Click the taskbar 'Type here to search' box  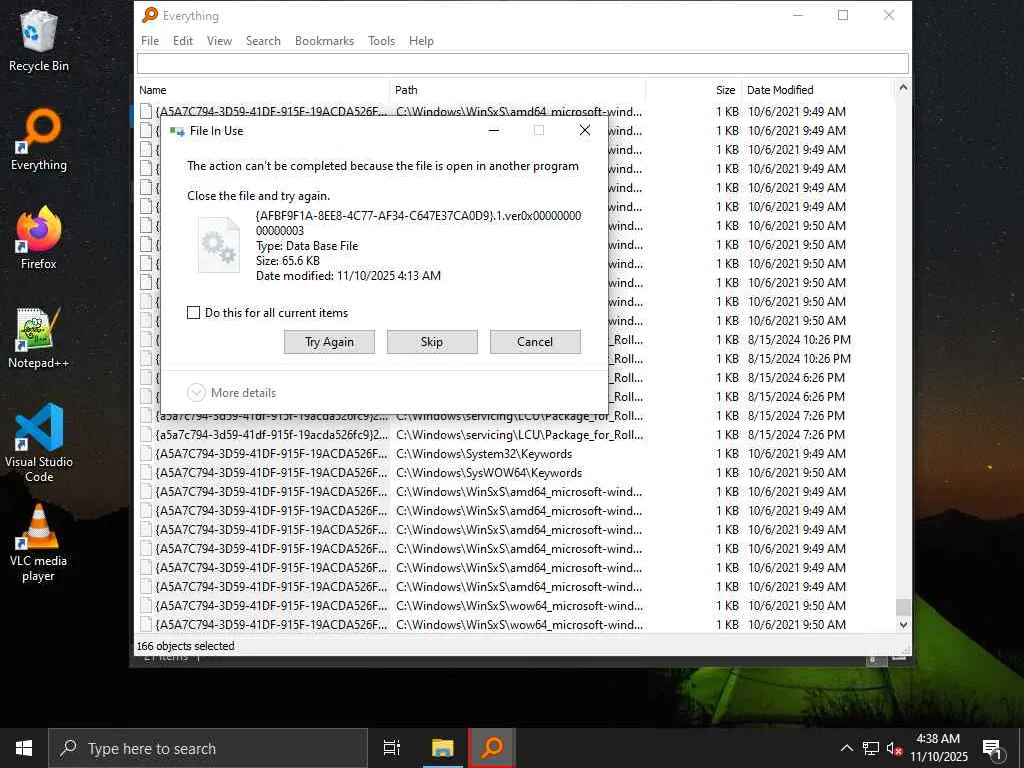pos(208,748)
